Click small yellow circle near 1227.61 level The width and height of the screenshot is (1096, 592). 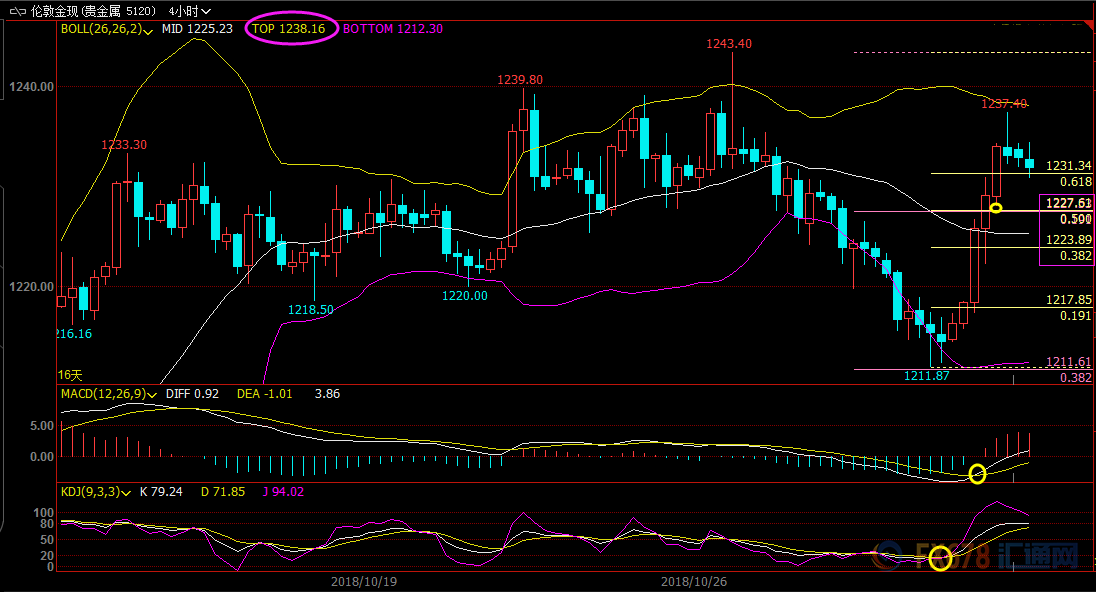tap(996, 208)
